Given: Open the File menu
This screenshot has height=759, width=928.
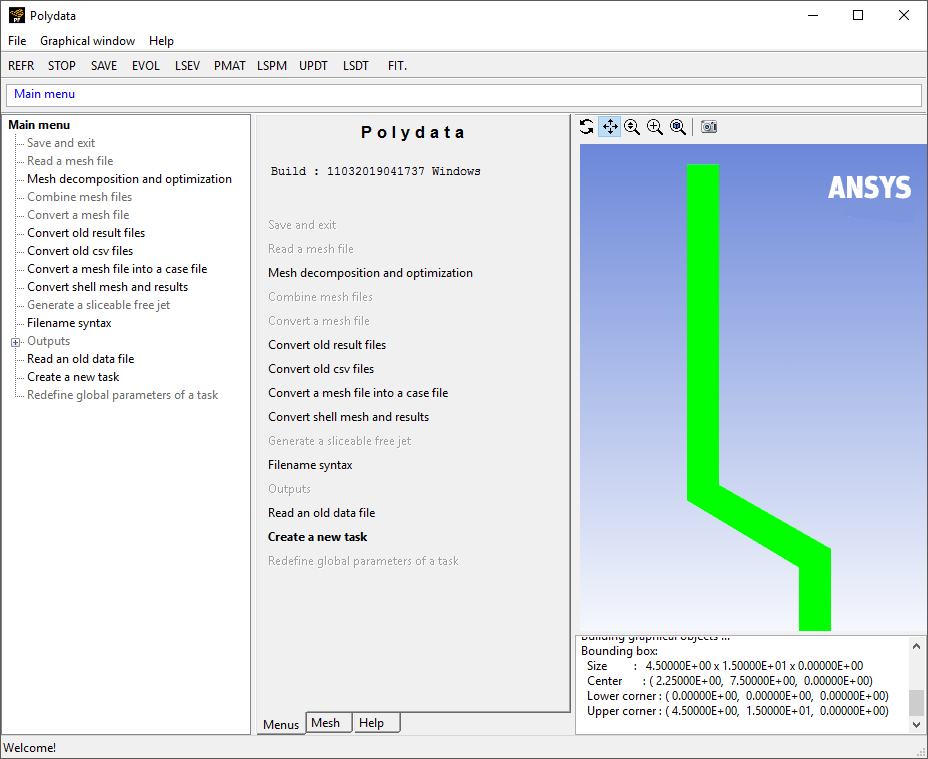Looking at the screenshot, I should pos(16,41).
